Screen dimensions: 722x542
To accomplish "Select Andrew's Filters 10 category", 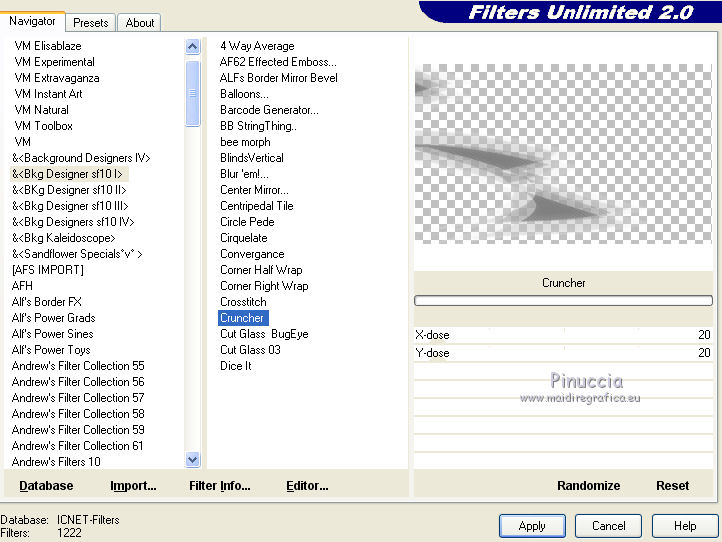I will click(x=56, y=462).
